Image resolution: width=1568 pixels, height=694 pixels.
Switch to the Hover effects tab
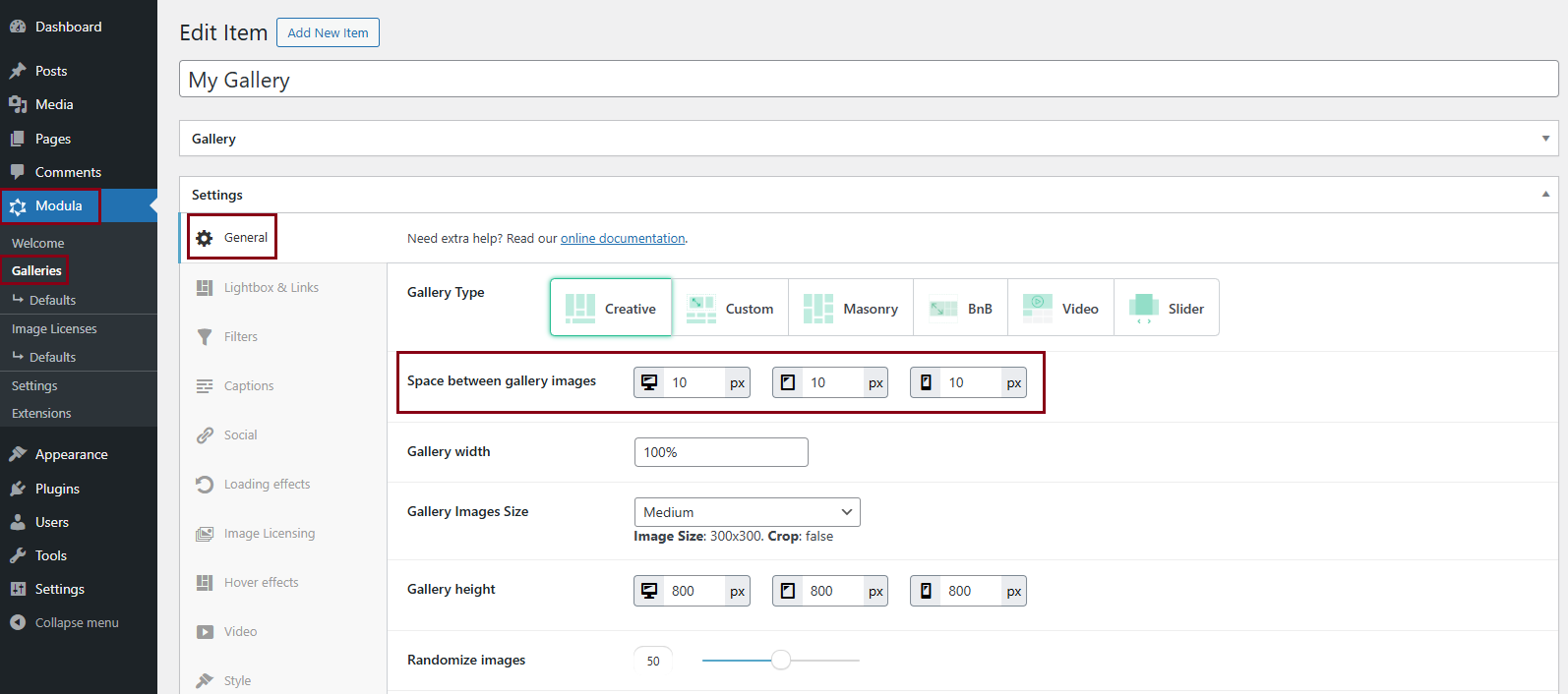pos(261,583)
